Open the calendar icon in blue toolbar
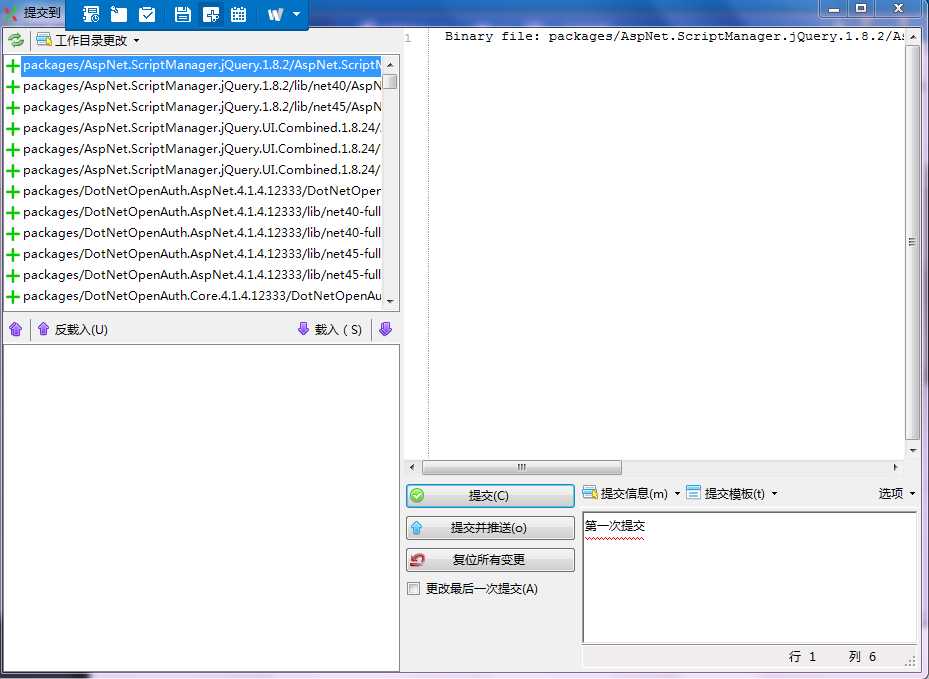 (239, 14)
